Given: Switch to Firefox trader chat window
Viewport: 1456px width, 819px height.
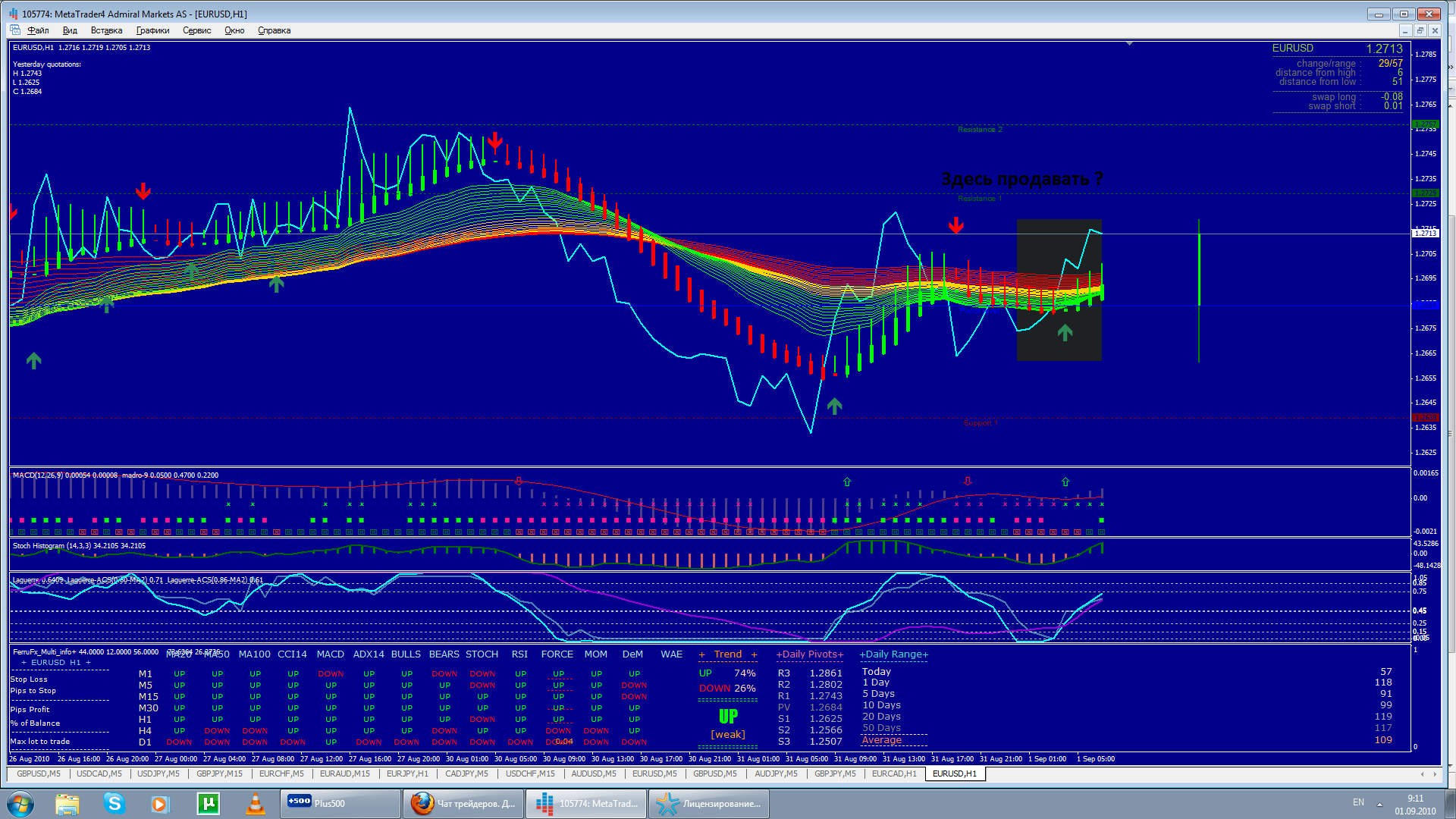Looking at the screenshot, I should pyautogui.click(x=463, y=803).
